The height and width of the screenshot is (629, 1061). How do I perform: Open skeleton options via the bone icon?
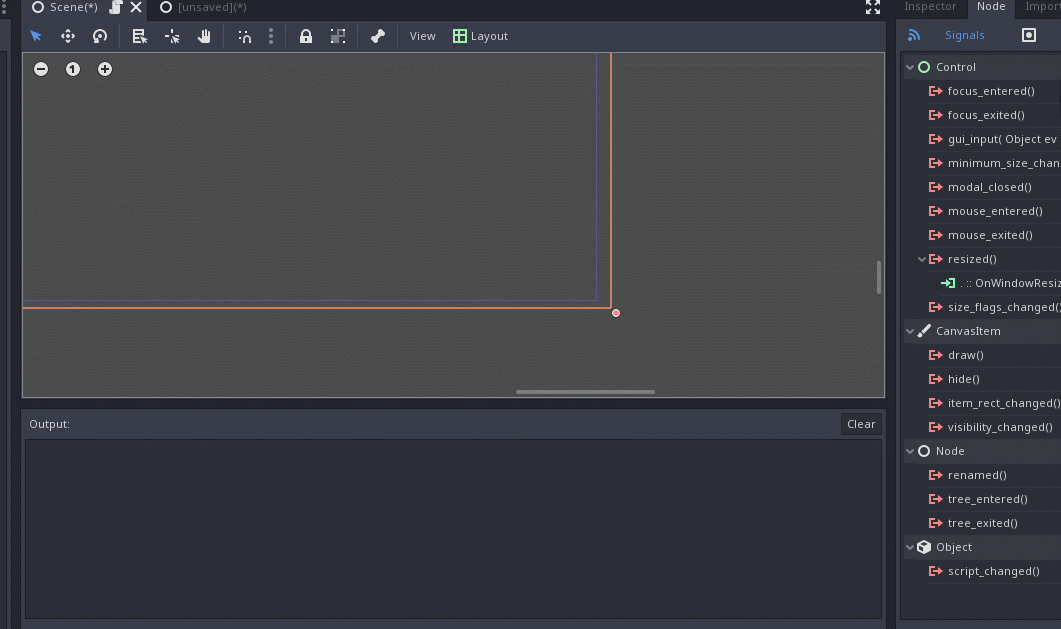(377, 36)
